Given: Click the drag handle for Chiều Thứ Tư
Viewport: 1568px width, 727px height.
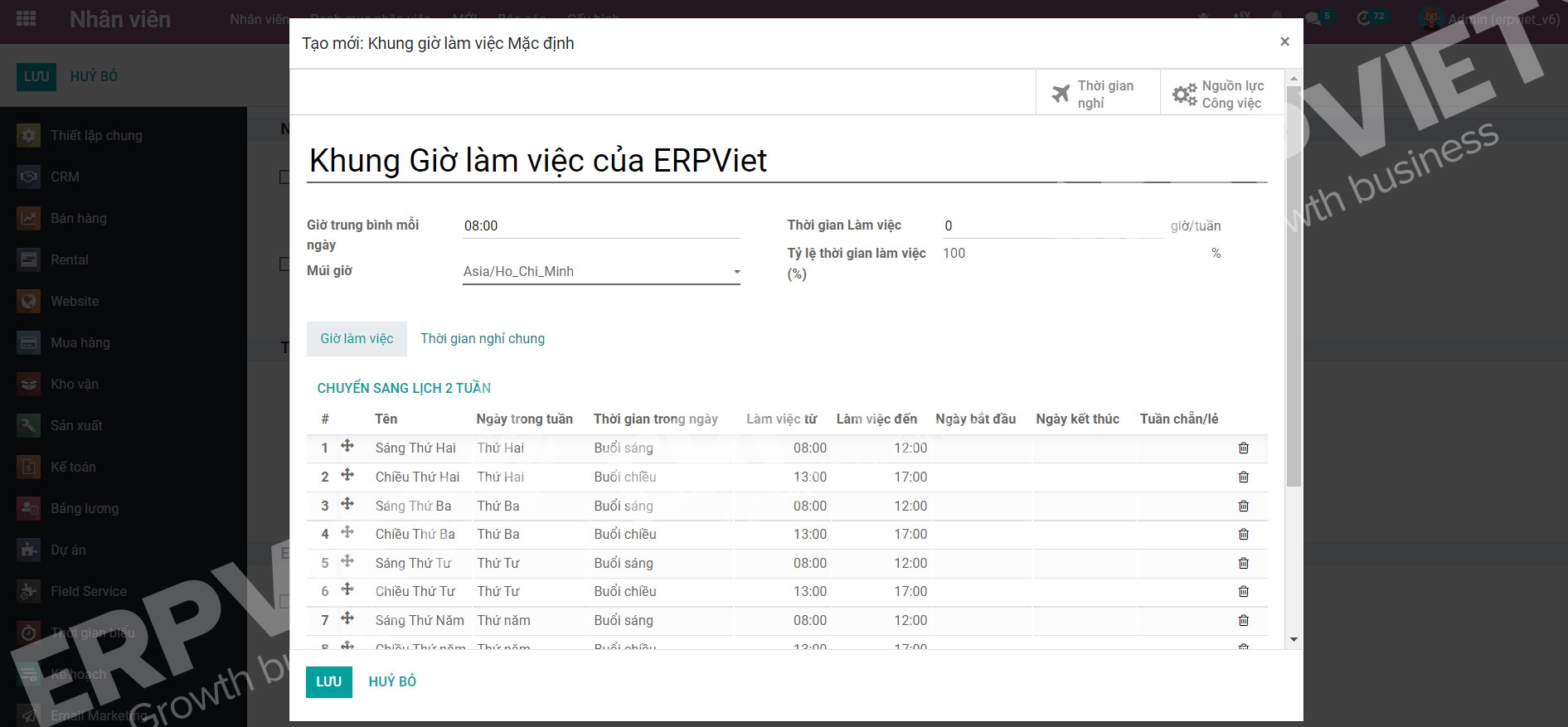Looking at the screenshot, I should 347,590.
